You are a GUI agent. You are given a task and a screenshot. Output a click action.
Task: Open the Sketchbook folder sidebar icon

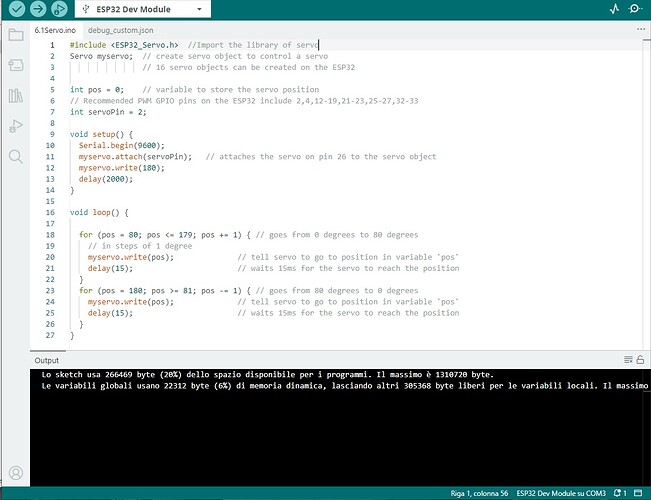(x=16, y=35)
